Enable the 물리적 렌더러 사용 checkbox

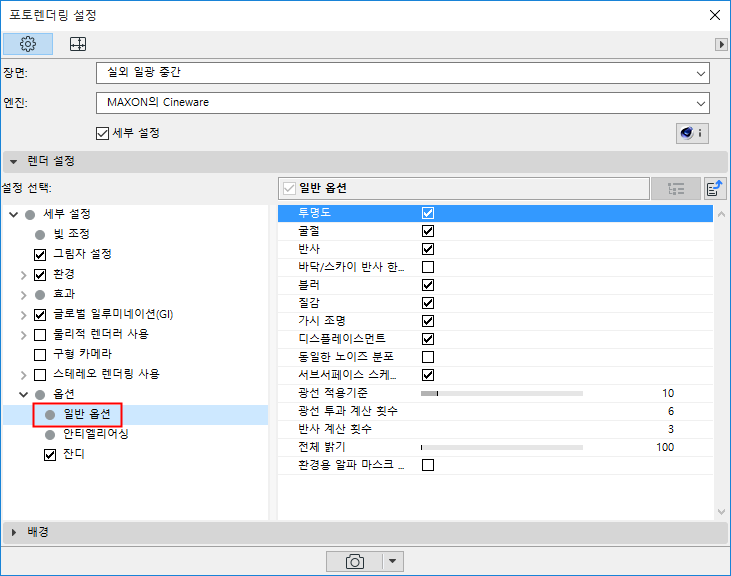point(40,335)
